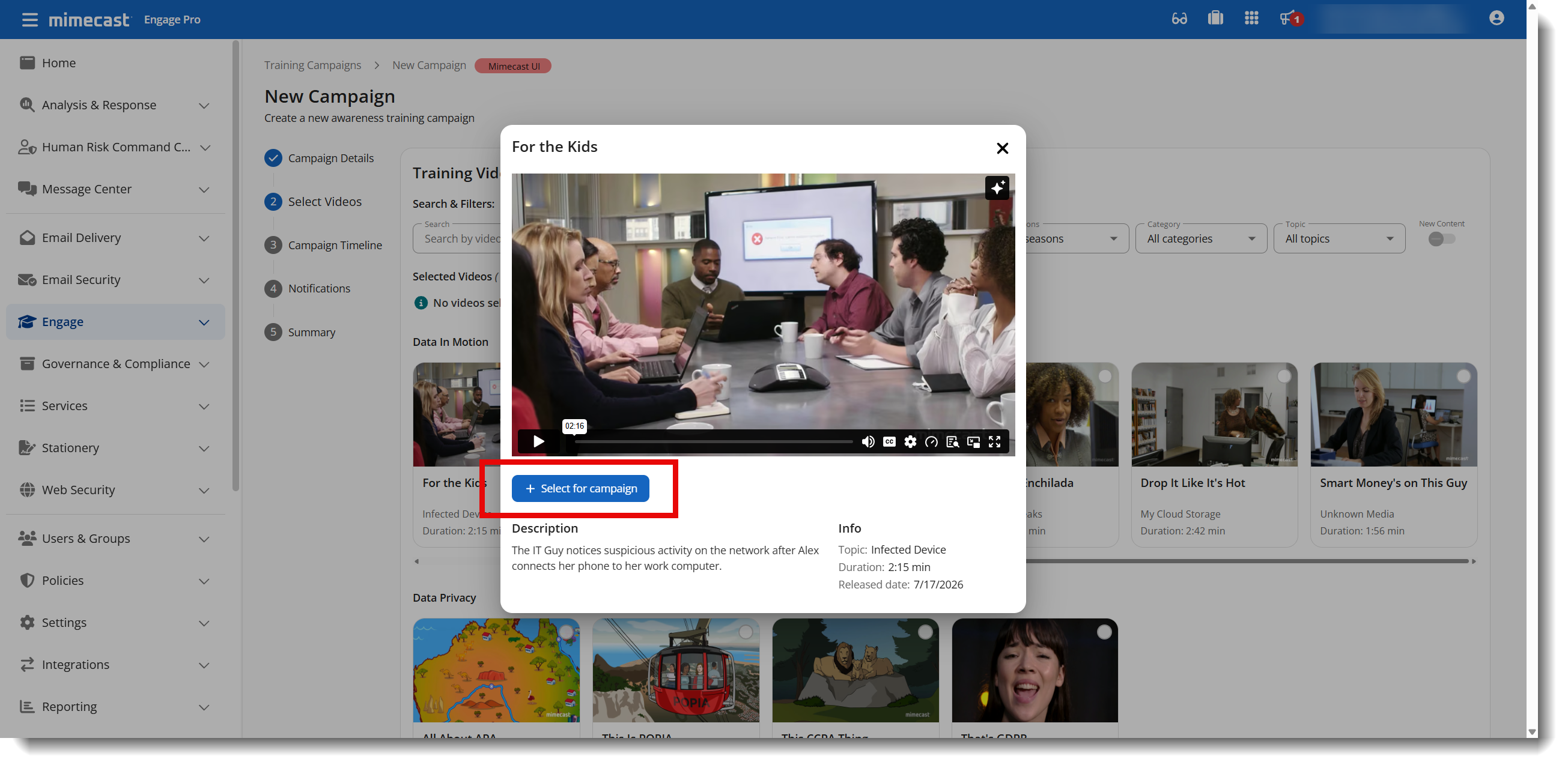Image resolution: width=1568 pixels, height=768 pixels.
Task: Open the hamburger navigation menu
Action: (29, 19)
